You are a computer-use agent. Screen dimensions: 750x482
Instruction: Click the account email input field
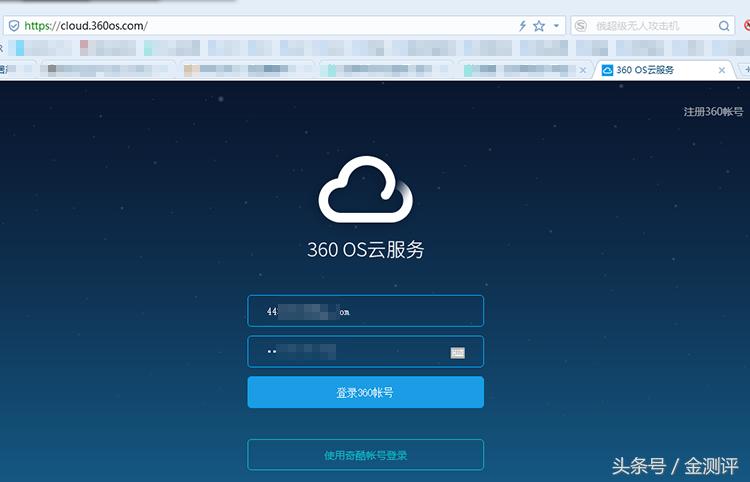click(365, 311)
